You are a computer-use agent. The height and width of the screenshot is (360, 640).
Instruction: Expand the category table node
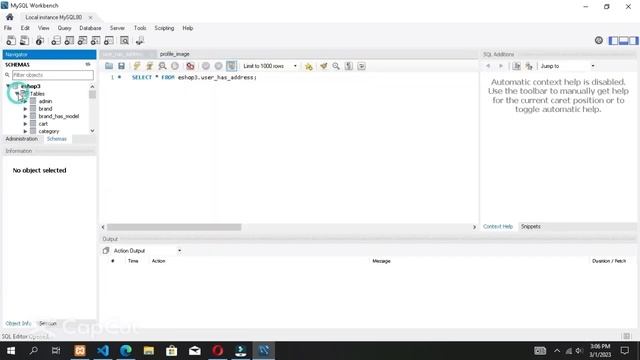pos(25,131)
